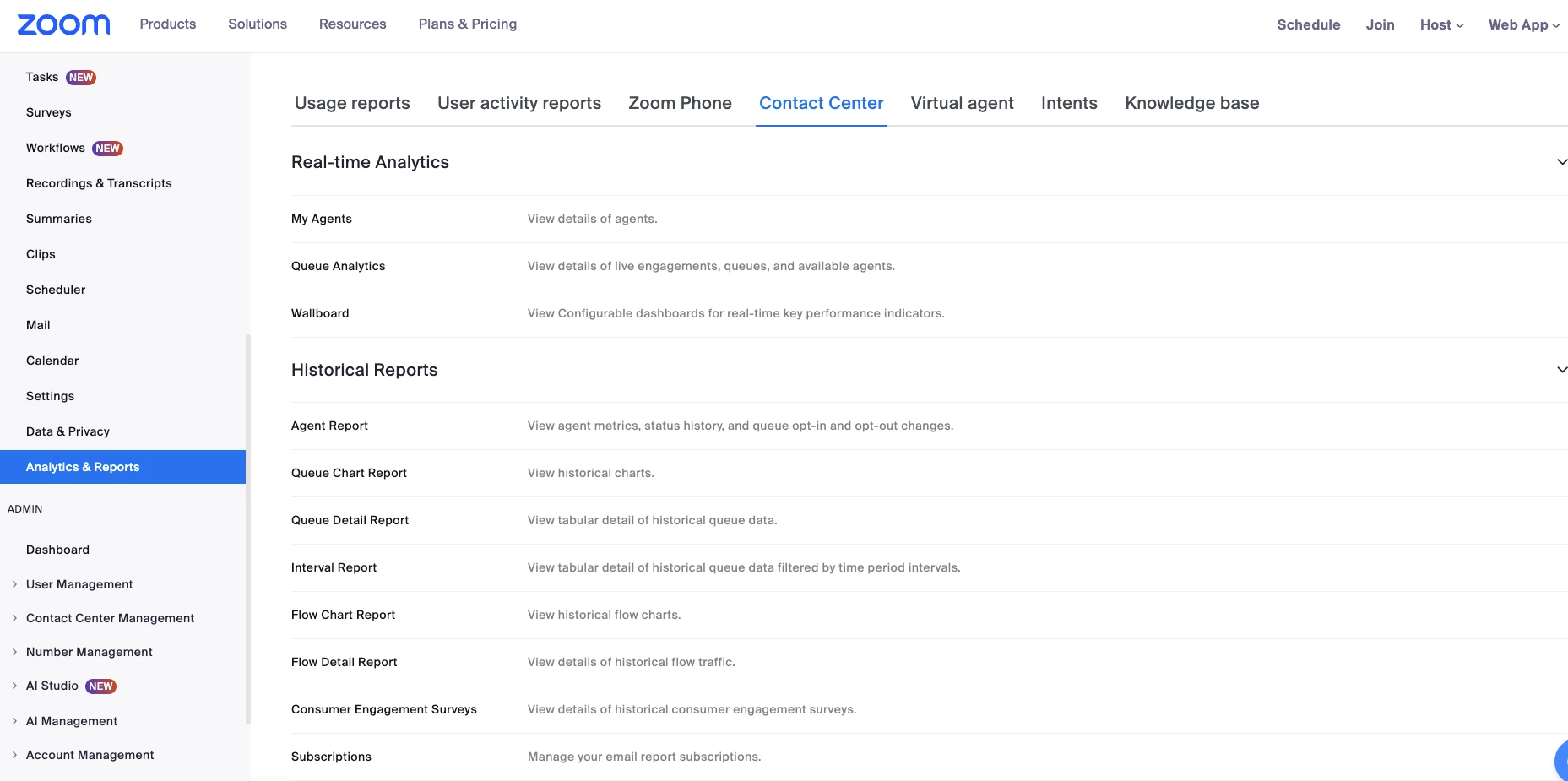Click text 'View historical charts.'

point(591,473)
